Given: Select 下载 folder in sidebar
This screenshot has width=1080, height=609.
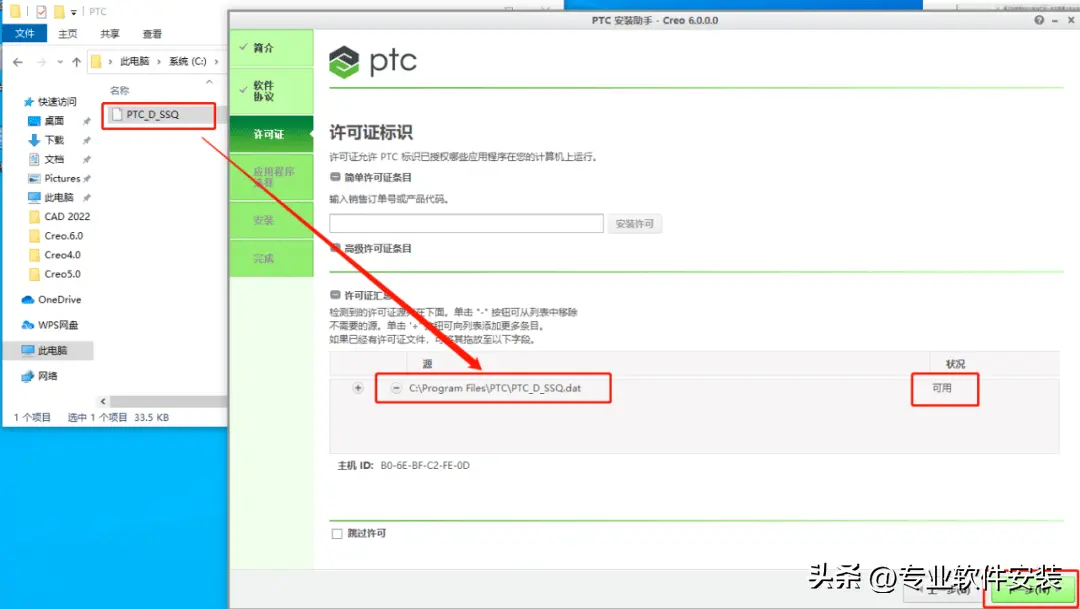Looking at the screenshot, I should pyautogui.click(x=46, y=140).
